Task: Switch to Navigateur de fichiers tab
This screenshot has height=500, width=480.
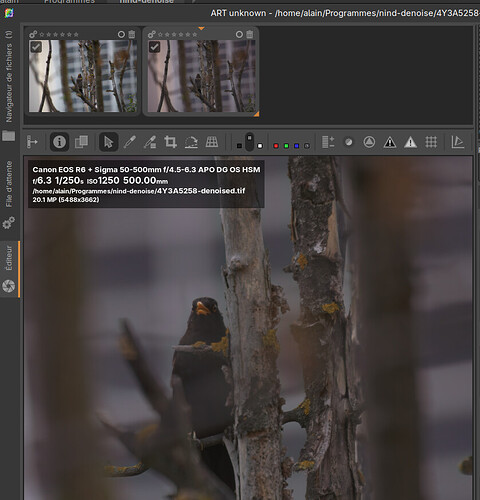Action: 9,77
